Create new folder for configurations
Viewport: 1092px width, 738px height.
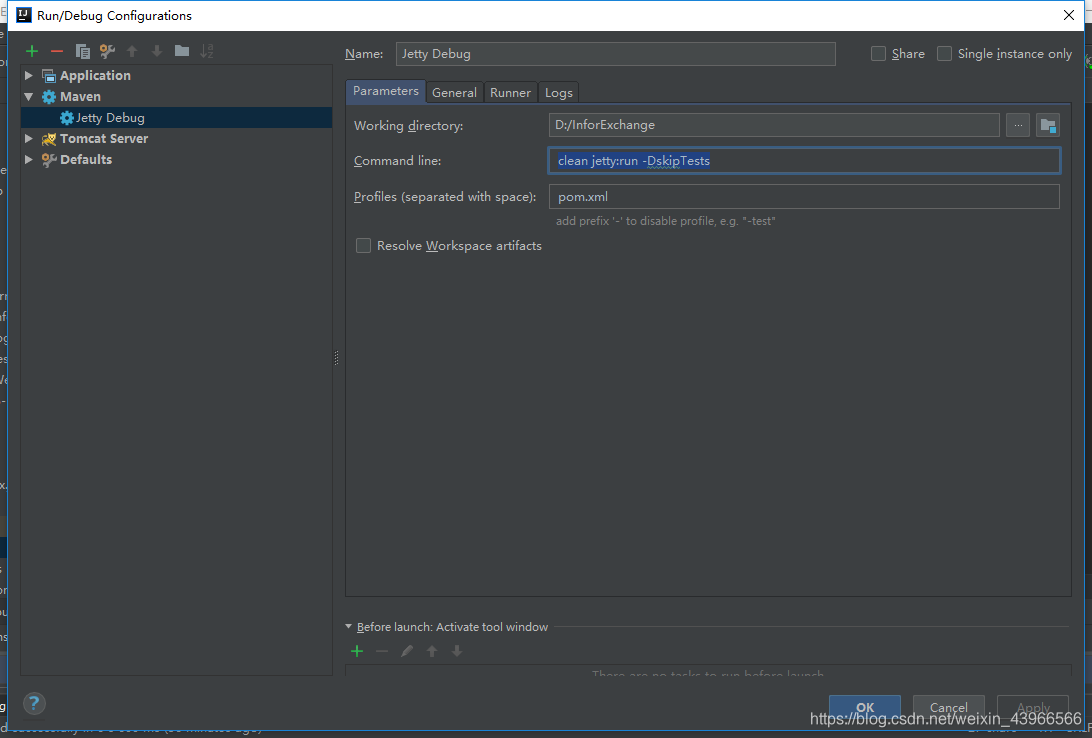coord(182,51)
